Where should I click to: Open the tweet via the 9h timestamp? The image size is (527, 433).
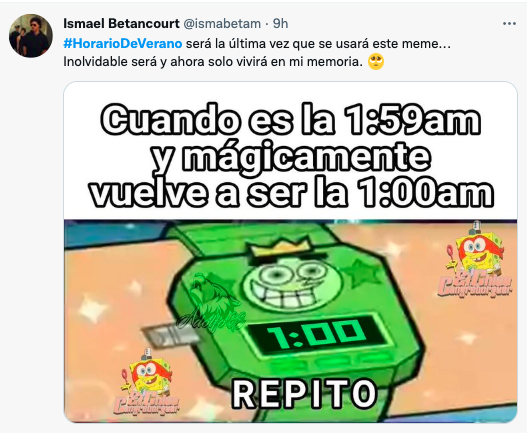(x=280, y=24)
